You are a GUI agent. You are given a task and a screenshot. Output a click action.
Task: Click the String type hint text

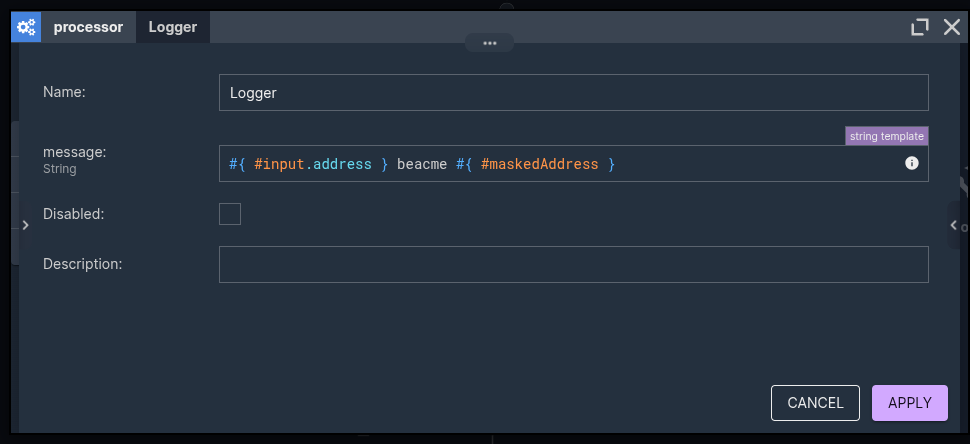point(60,169)
